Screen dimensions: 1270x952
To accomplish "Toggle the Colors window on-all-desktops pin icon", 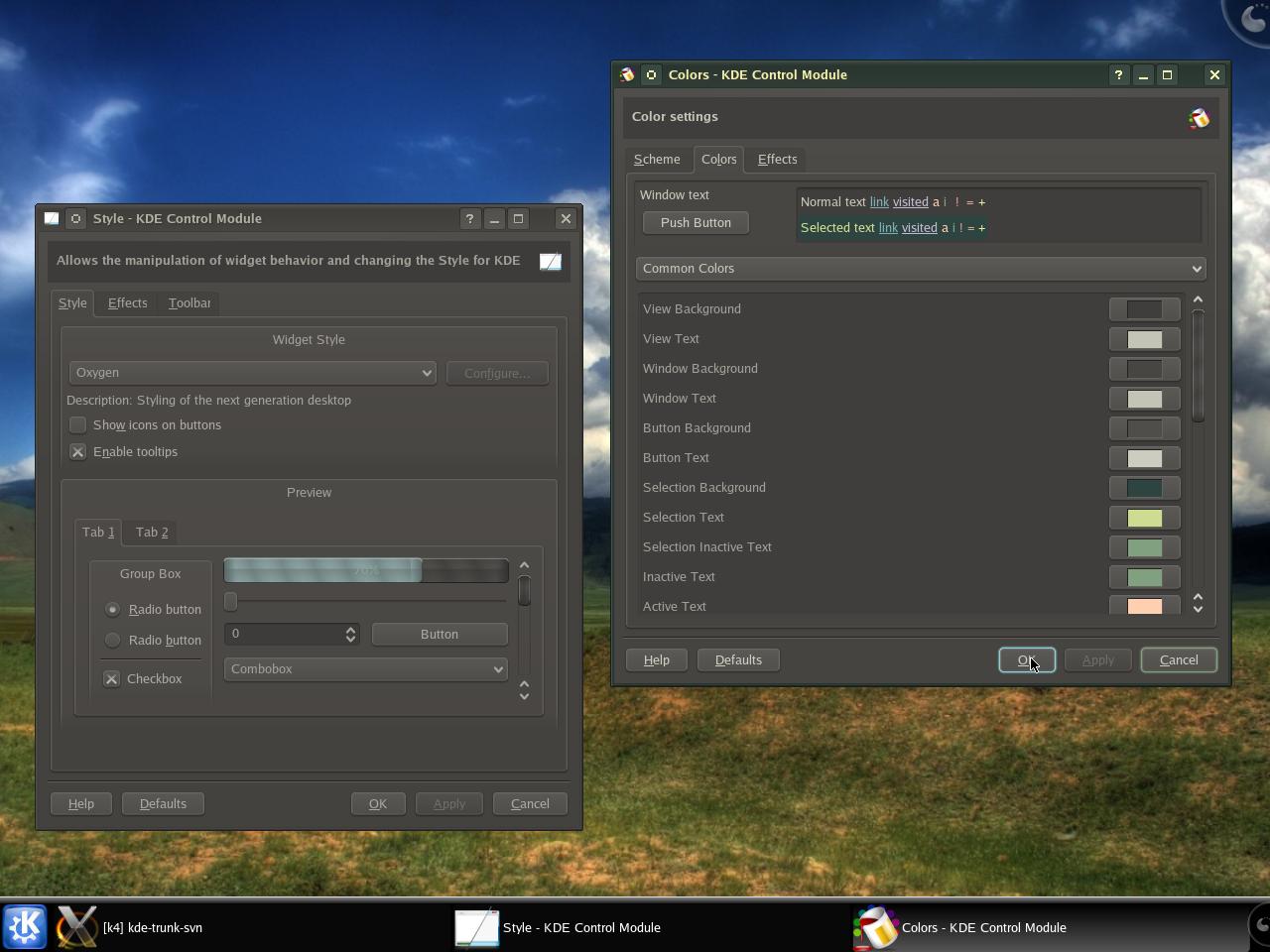I will pos(651,74).
